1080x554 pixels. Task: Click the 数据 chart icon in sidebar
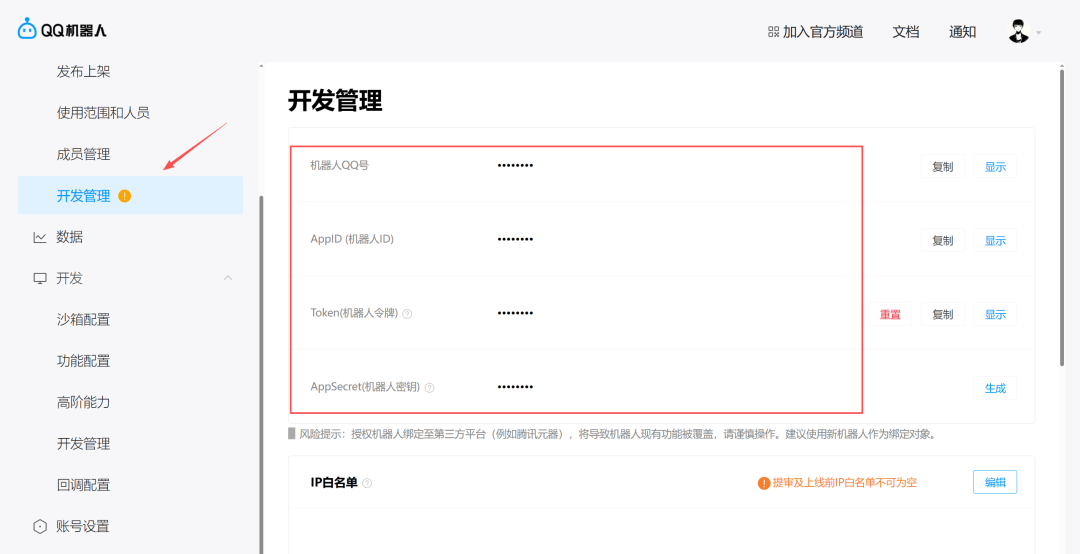(x=40, y=237)
